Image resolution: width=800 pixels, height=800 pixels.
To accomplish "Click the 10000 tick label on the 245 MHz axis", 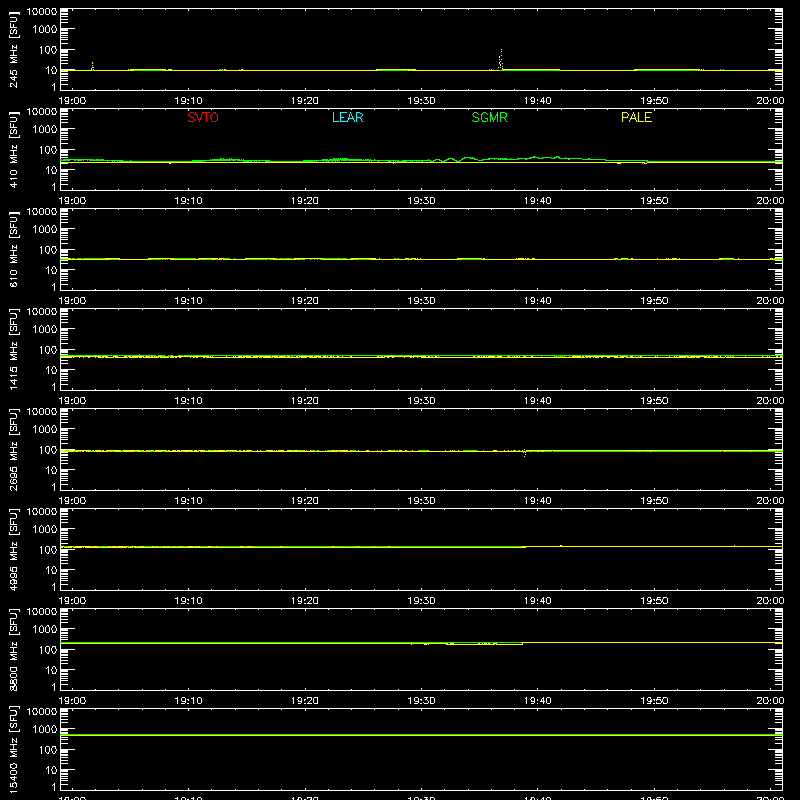I will point(42,12).
